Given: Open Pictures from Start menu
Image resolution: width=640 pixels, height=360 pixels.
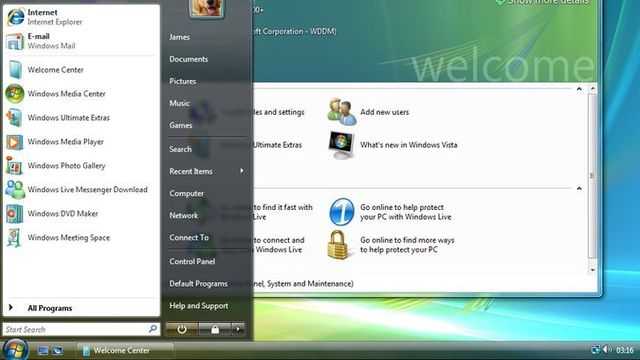Looking at the screenshot, I should [182, 81].
